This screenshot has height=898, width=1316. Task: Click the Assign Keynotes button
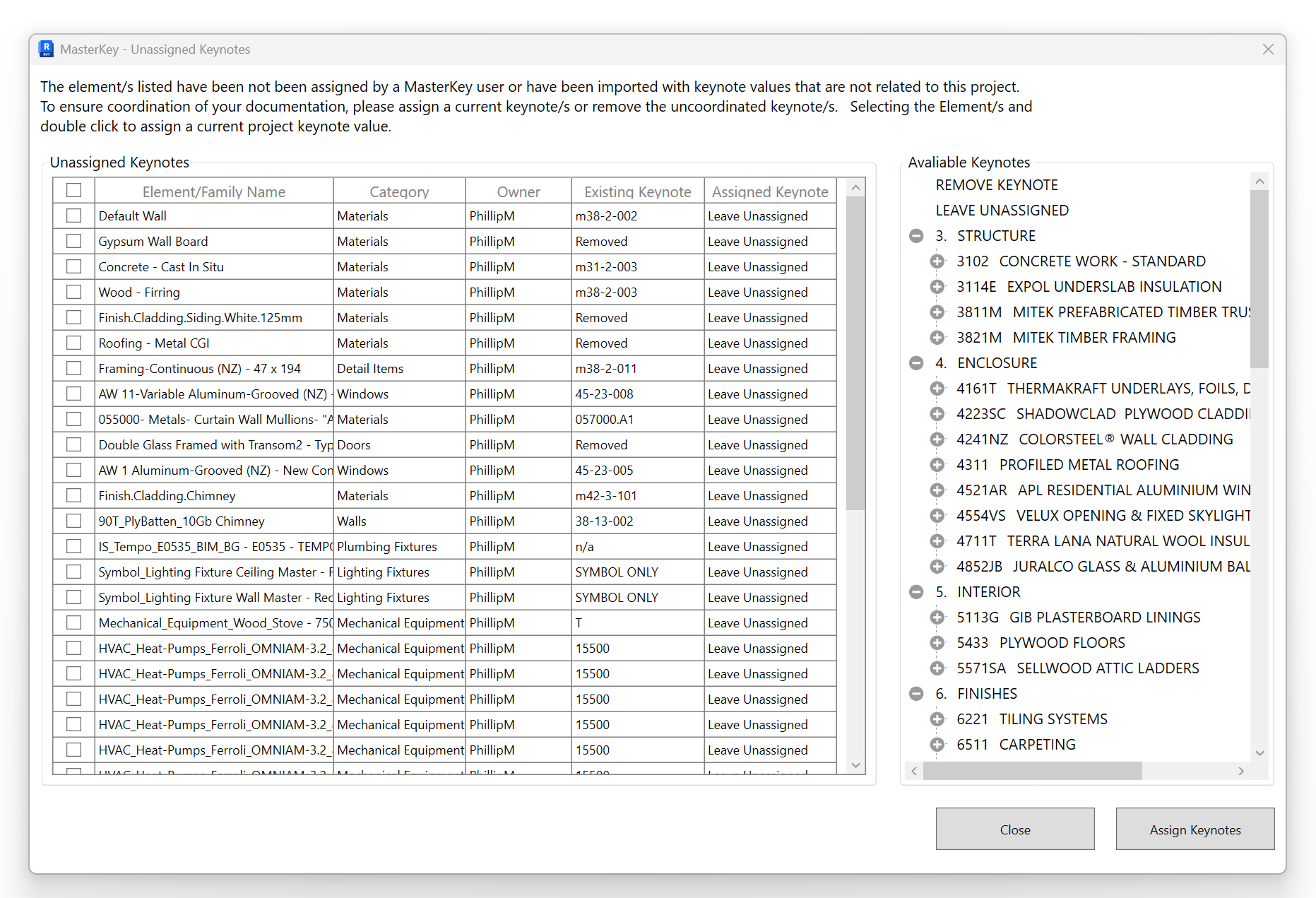coord(1194,829)
